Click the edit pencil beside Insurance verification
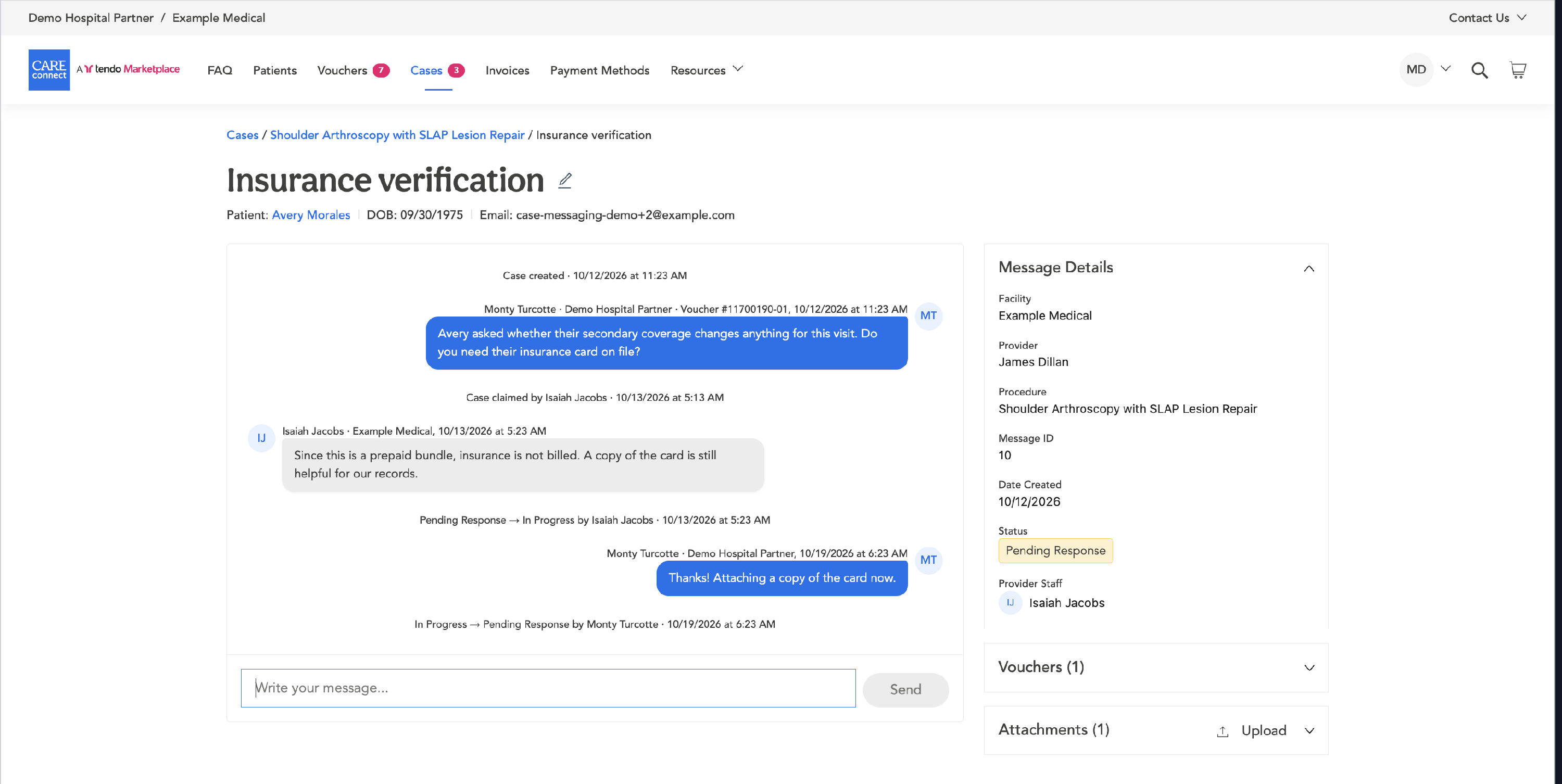The width and height of the screenshot is (1562, 784). click(x=565, y=181)
